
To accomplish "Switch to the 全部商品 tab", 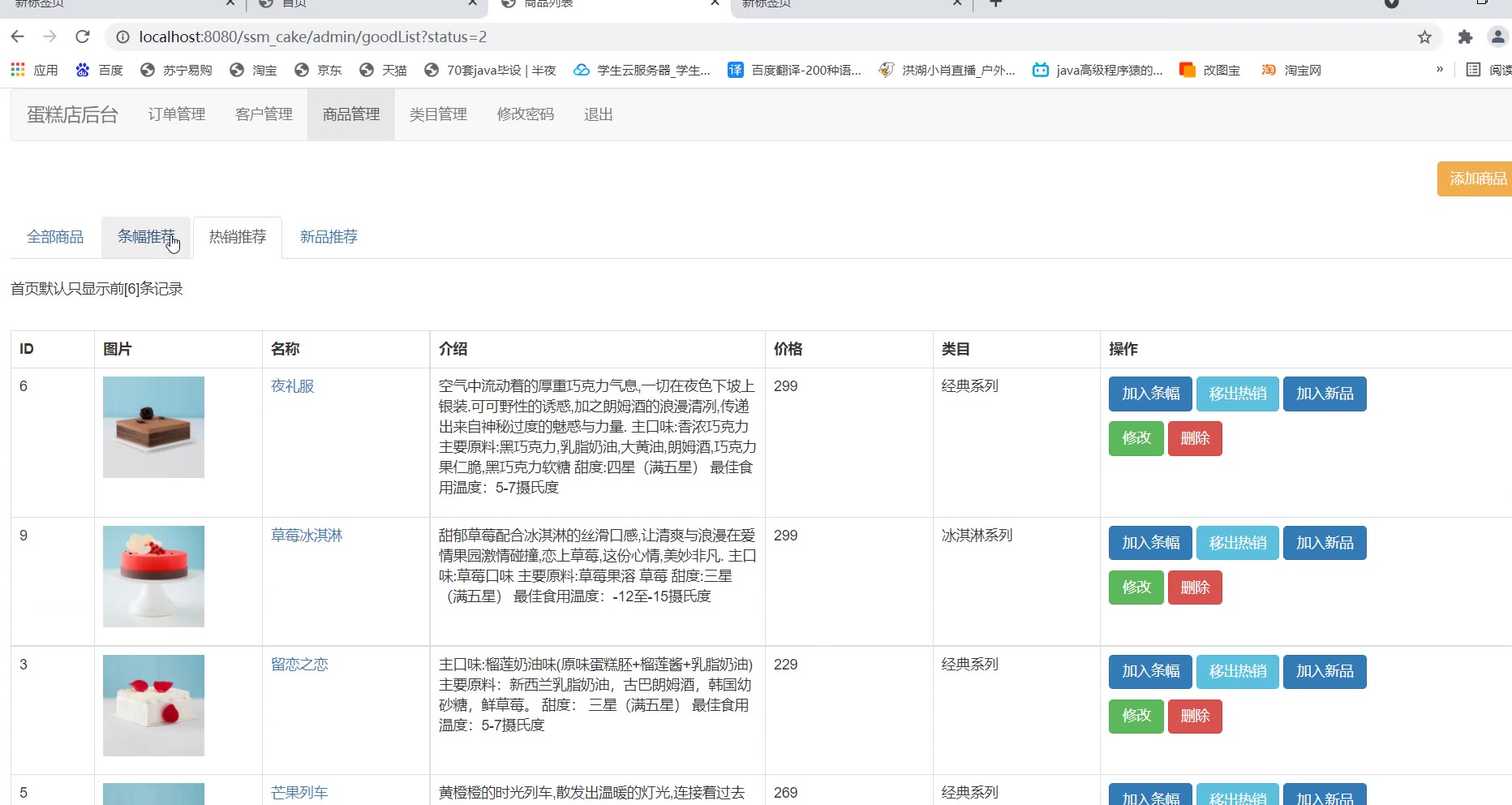I will [55, 237].
